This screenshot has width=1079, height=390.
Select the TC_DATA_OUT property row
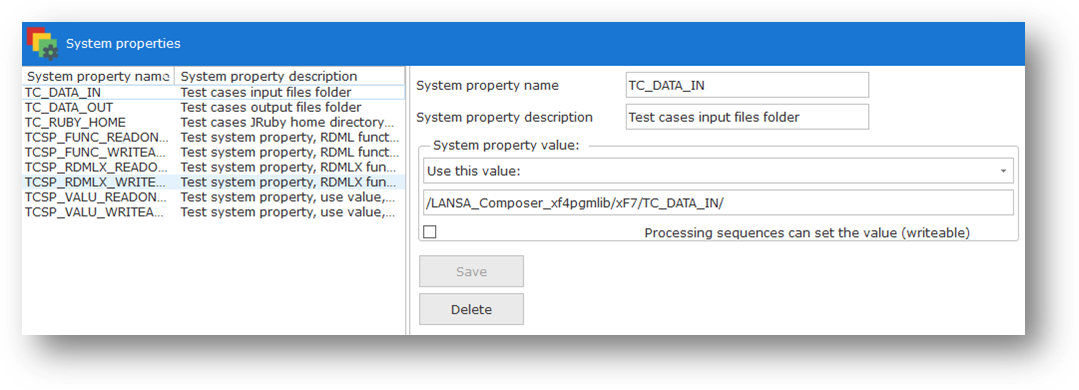point(213,107)
